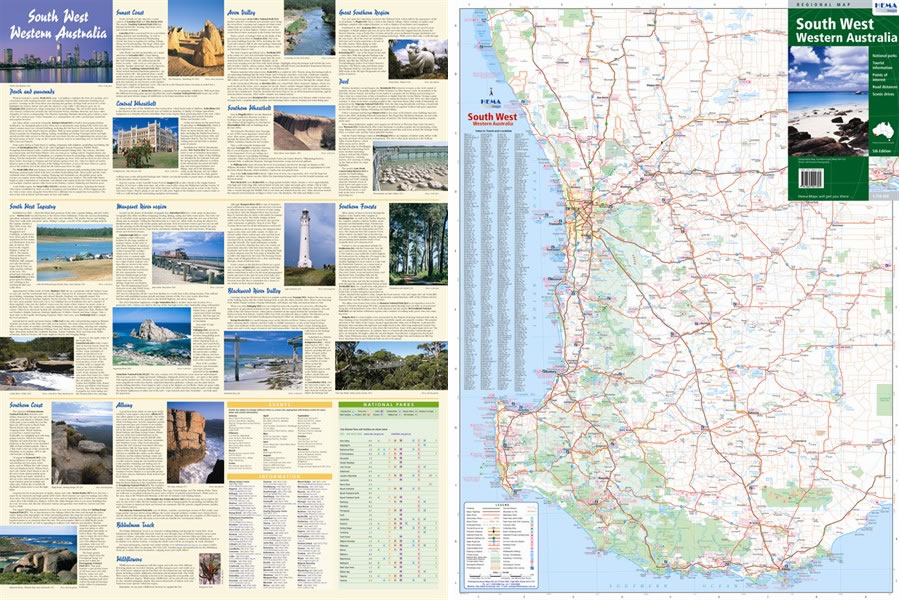The width and height of the screenshot is (899, 600).
Task: Click the 'Great Southern Region' heading
Action: tap(364, 12)
